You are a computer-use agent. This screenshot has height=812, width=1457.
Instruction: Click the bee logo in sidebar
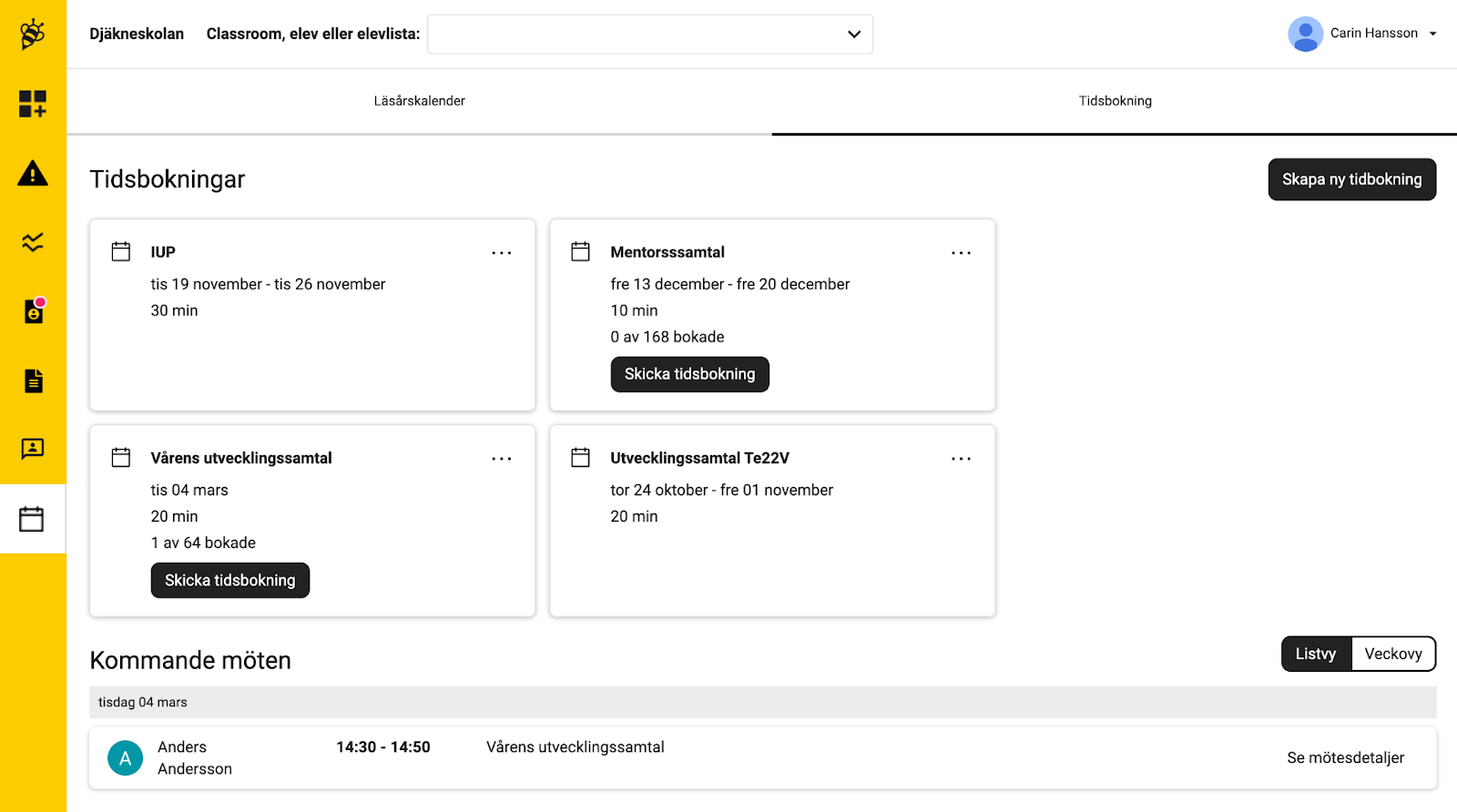coord(33,35)
